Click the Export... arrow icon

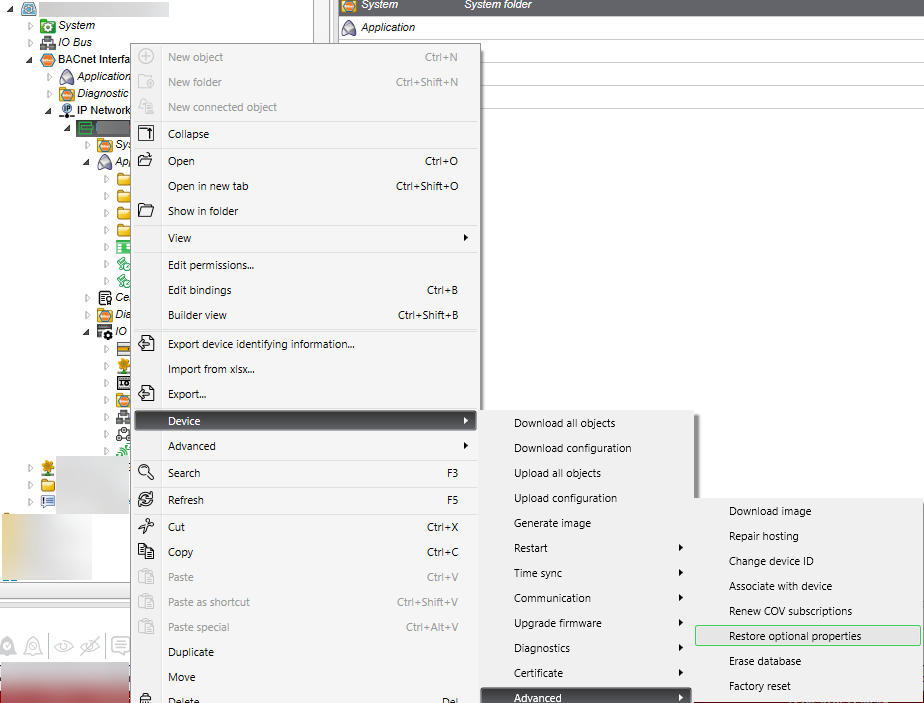click(146, 393)
